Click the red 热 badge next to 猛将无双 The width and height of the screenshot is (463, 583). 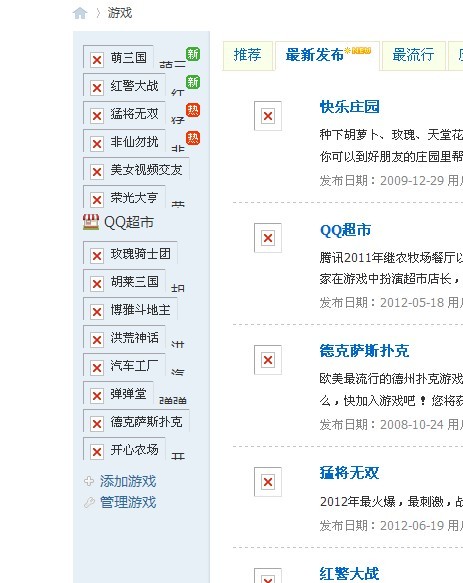[193, 110]
